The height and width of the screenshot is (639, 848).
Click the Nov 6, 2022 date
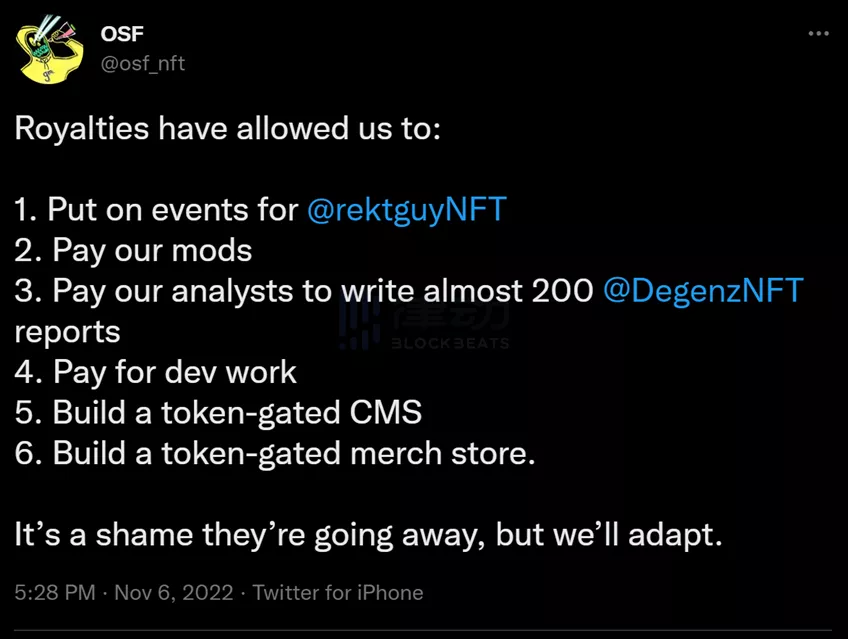(x=175, y=593)
